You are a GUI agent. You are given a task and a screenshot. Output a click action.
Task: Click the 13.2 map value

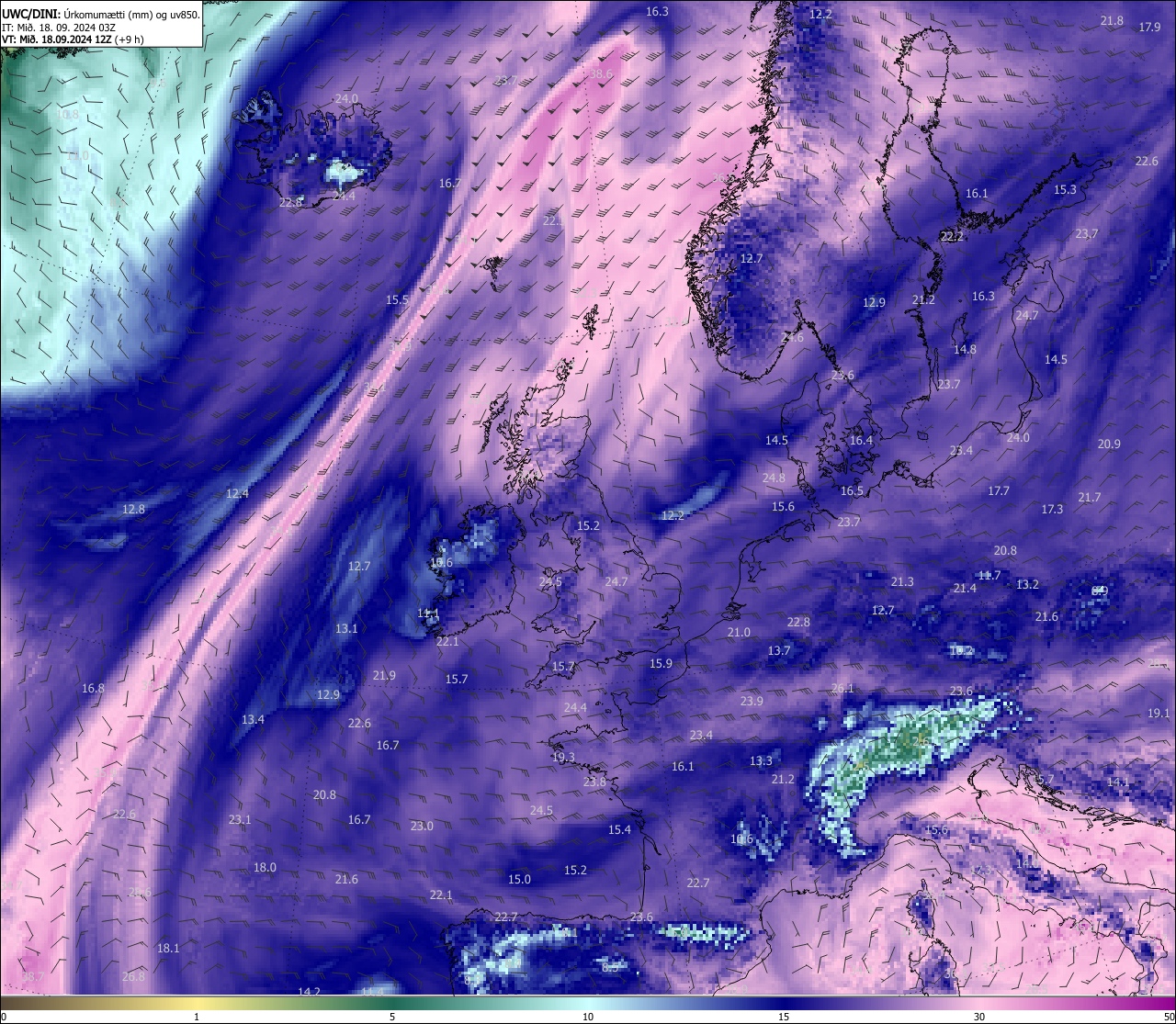pos(1027,584)
